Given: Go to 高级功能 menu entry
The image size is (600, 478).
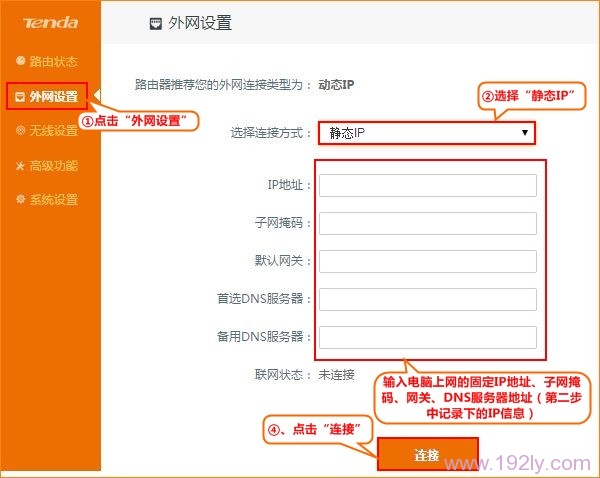Looking at the screenshot, I should click(x=54, y=165).
